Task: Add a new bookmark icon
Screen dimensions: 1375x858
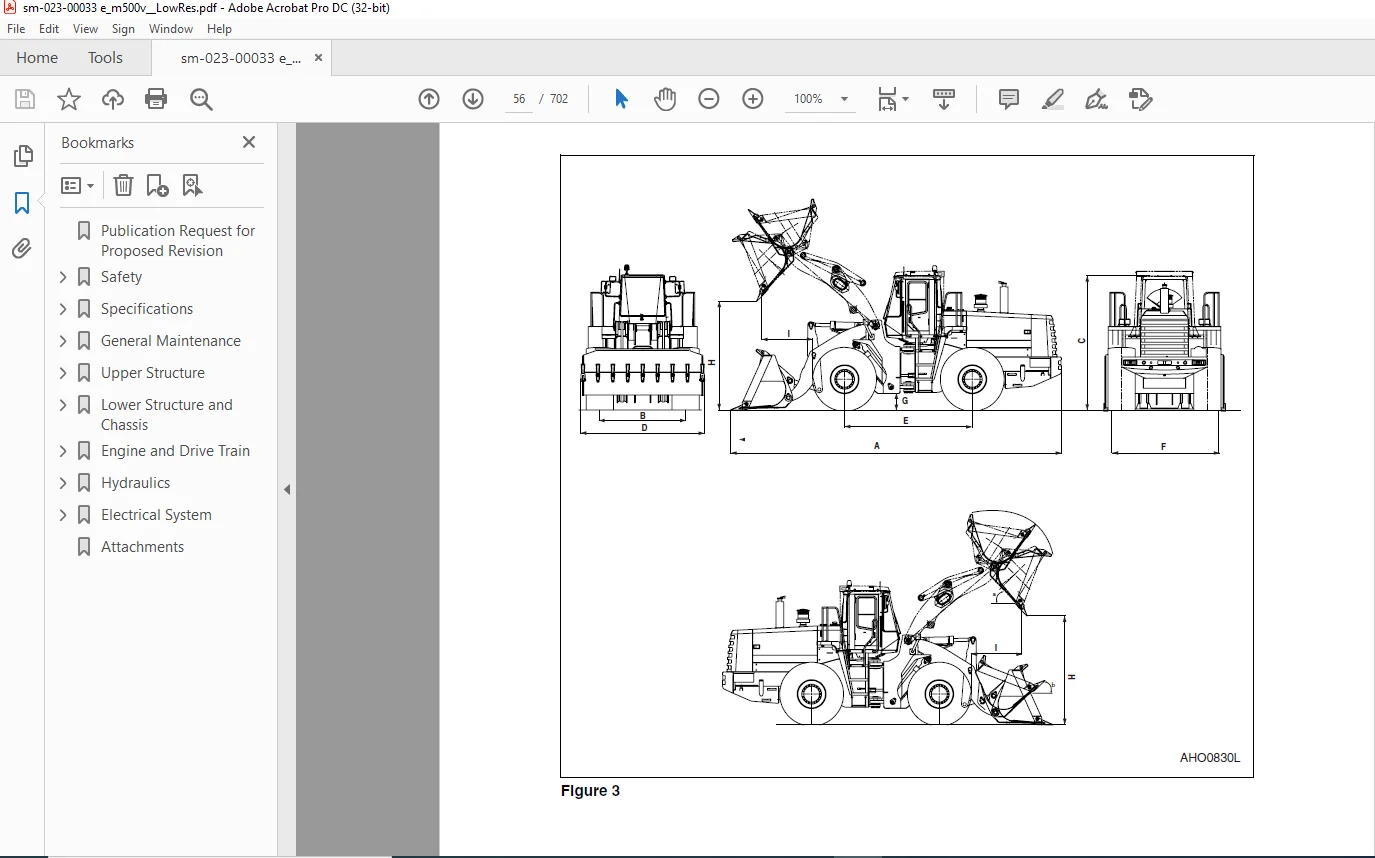Action: tap(157, 185)
